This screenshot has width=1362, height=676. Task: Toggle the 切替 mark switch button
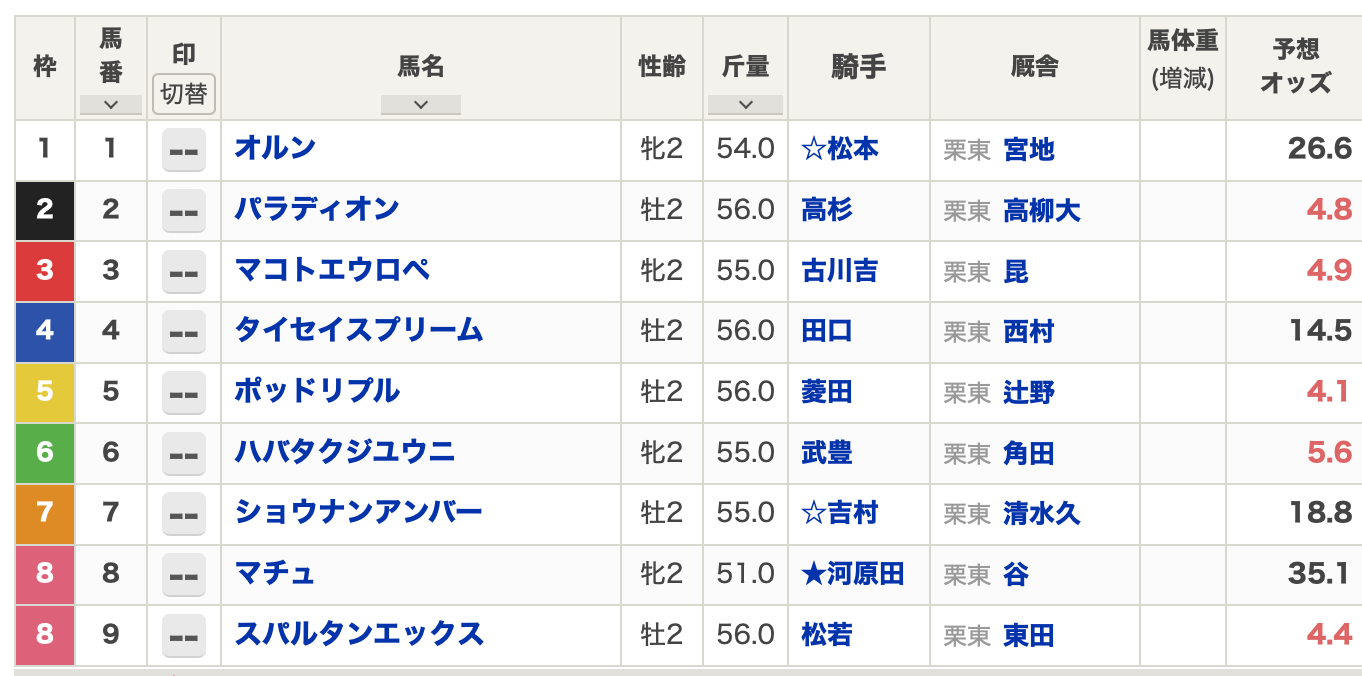184,94
